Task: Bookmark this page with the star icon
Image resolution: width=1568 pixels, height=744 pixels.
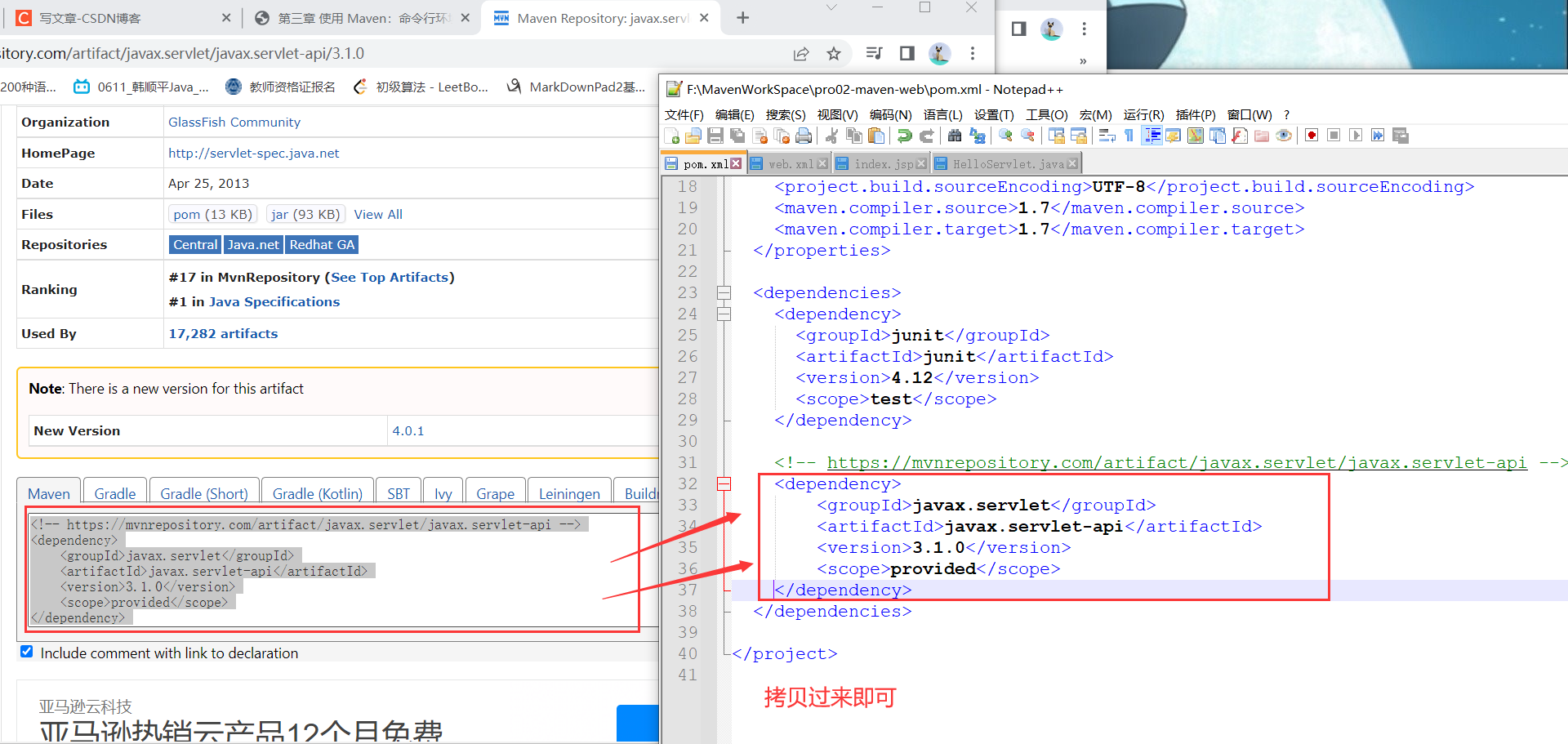Action: [834, 54]
